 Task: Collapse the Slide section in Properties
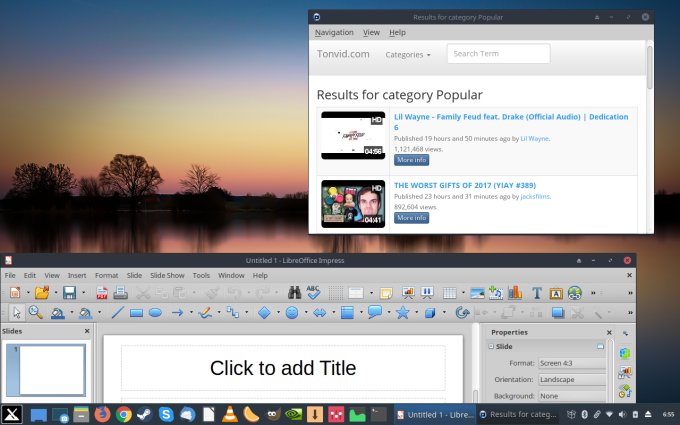492,346
